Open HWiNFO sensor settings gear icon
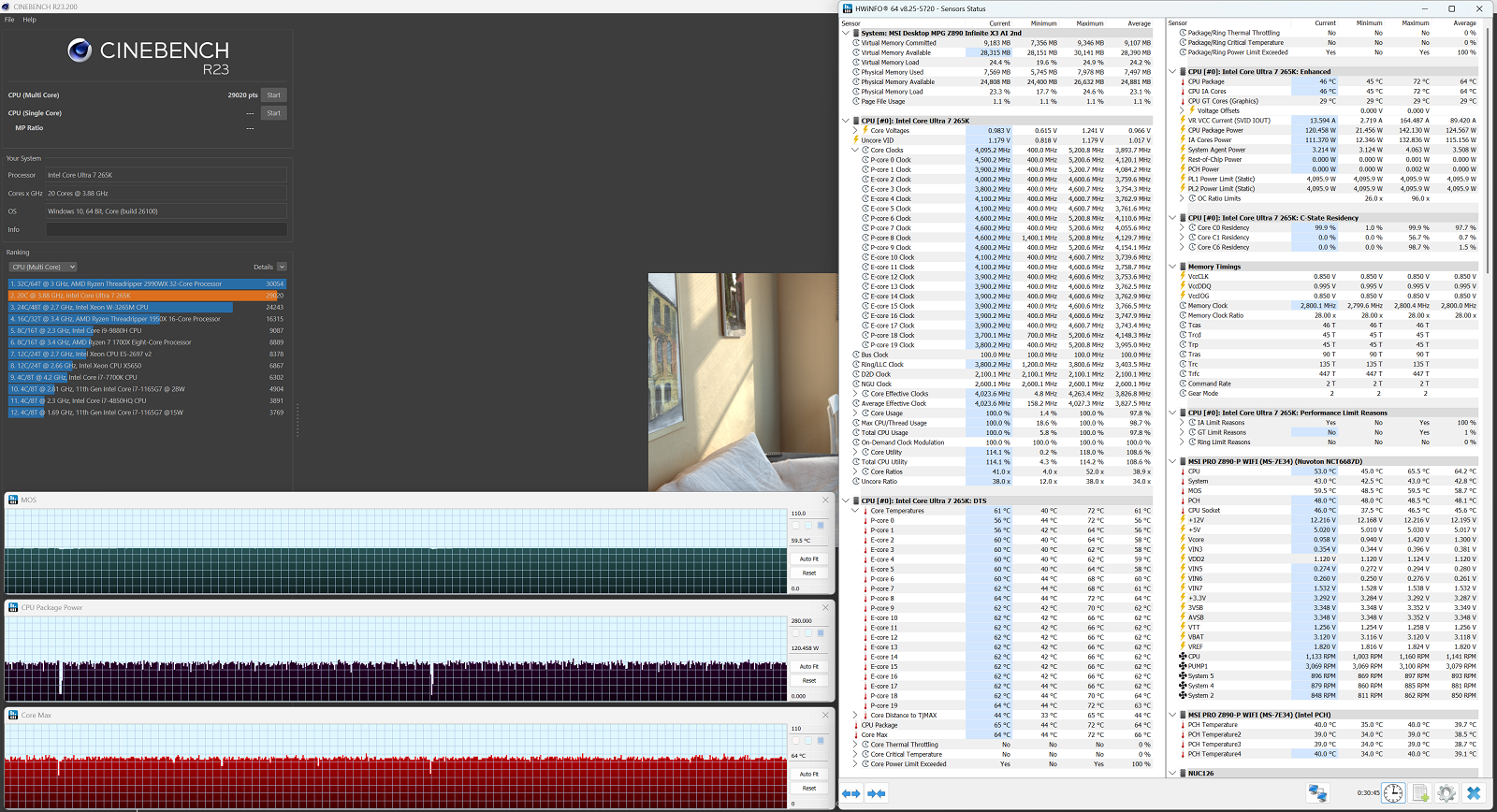The image size is (1497, 812). tap(1446, 793)
